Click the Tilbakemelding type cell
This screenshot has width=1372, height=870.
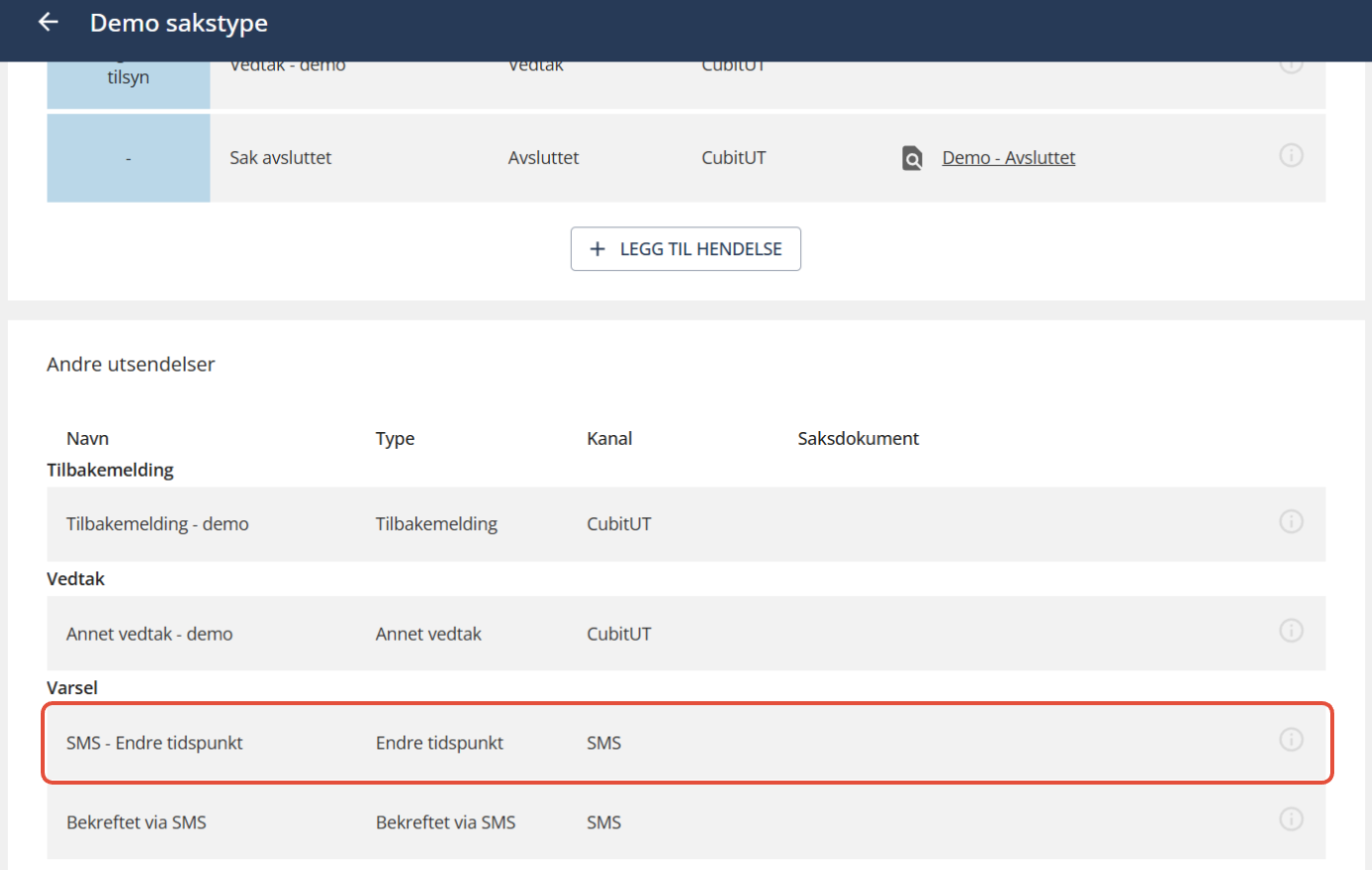pos(437,524)
